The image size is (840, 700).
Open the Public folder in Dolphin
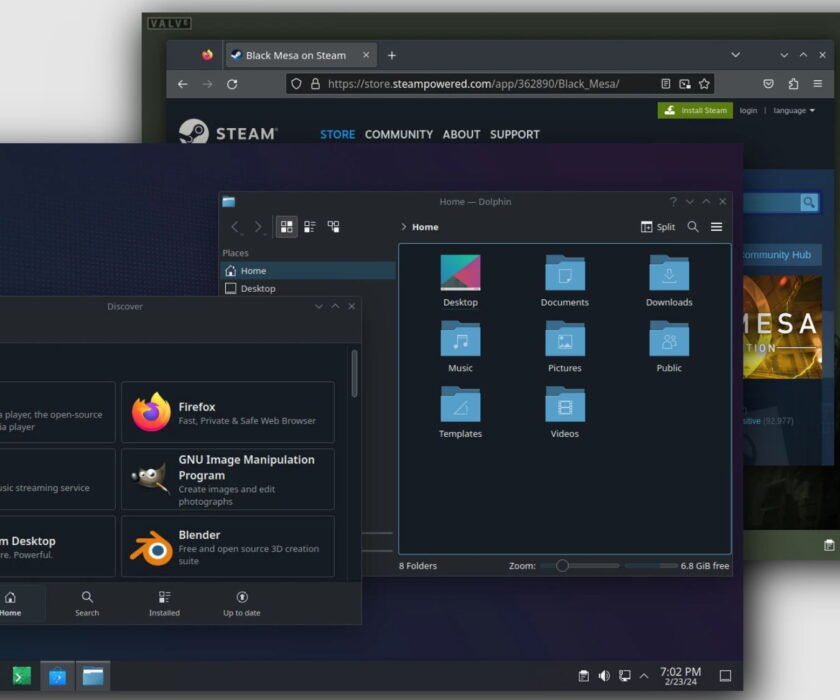669,347
